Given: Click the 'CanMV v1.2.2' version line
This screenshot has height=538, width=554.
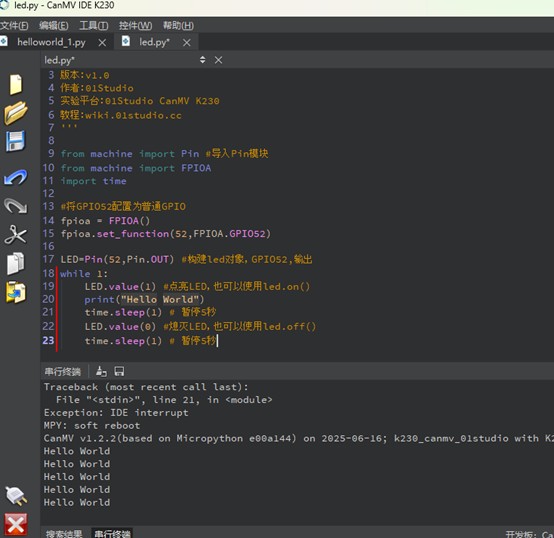Looking at the screenshot, I should pos(299,438).
